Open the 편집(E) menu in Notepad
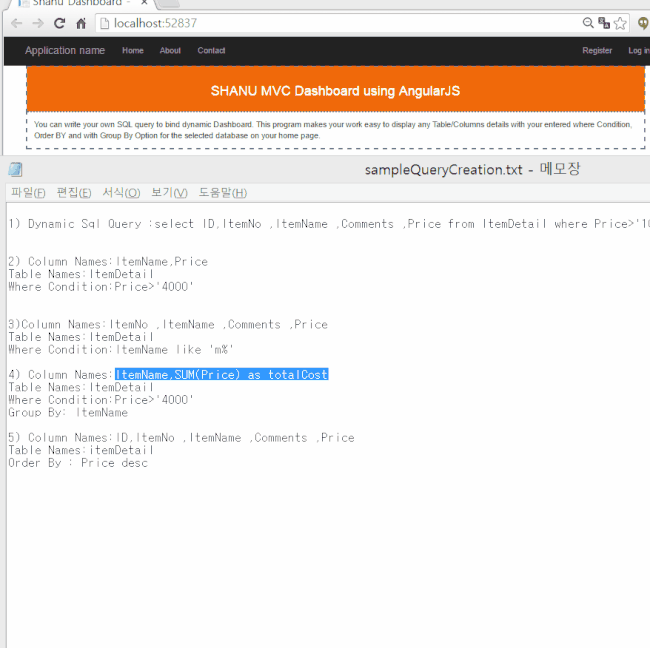 click(x=74, y=193)
